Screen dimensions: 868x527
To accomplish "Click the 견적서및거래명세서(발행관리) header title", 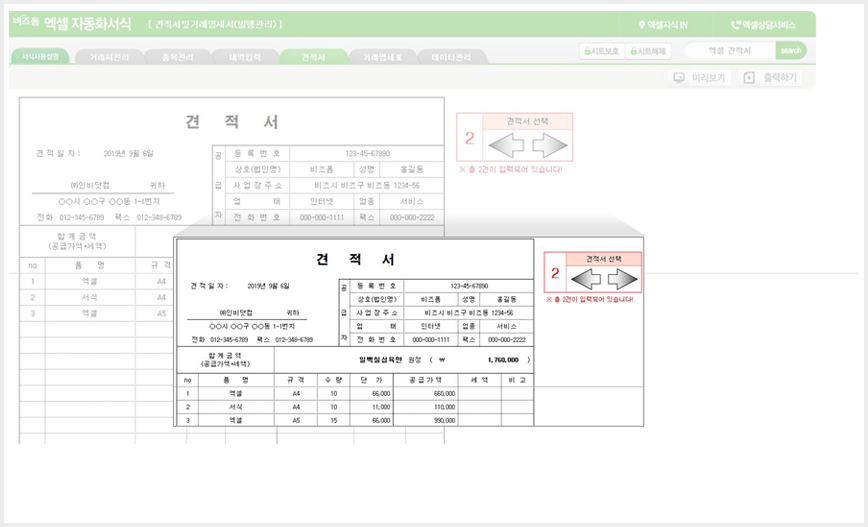I will pos(215,24).
